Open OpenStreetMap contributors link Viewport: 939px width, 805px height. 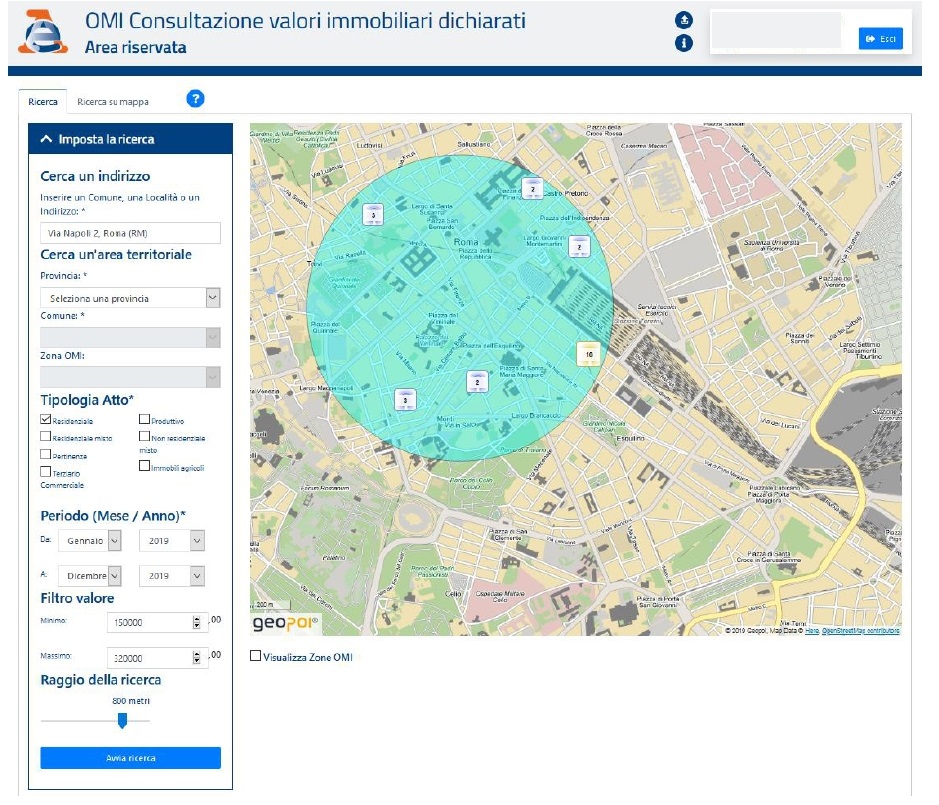pyautogui.click(x=861, y=631)
